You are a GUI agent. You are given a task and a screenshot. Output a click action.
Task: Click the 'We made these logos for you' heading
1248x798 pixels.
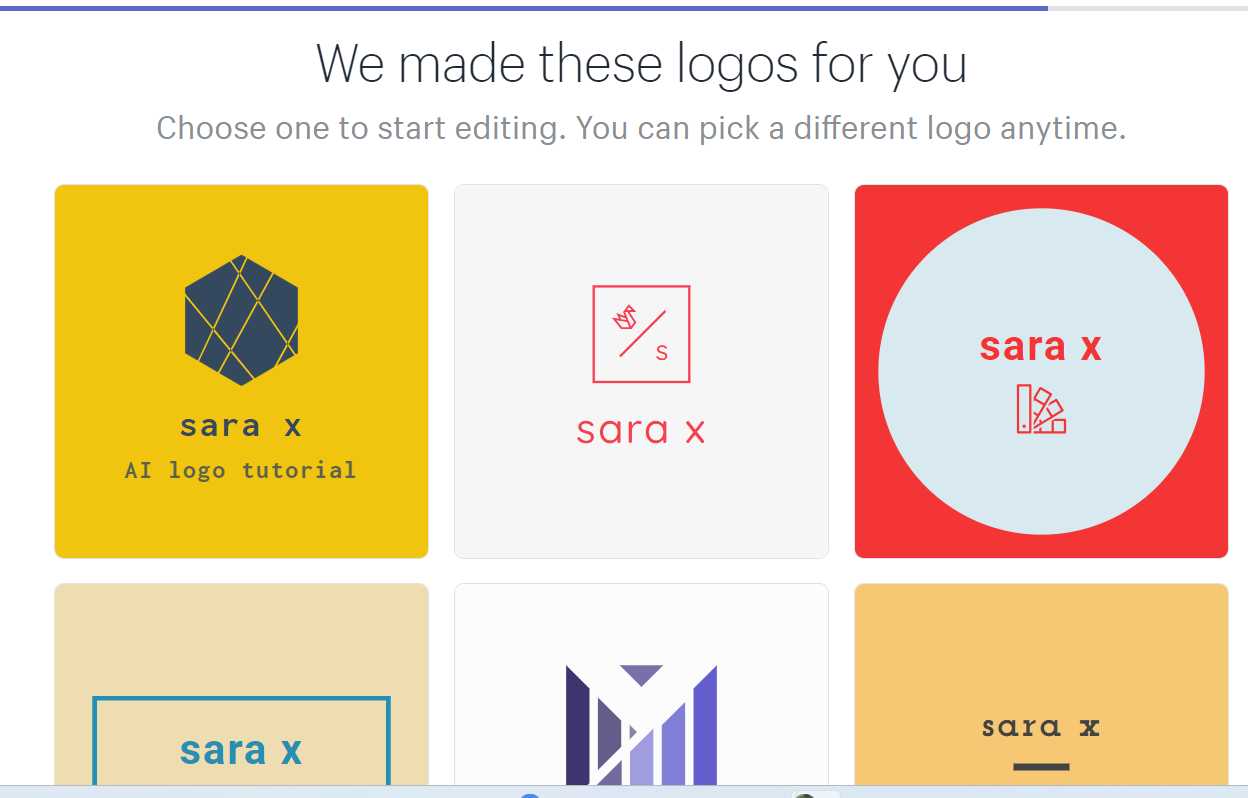coord(641,64)
